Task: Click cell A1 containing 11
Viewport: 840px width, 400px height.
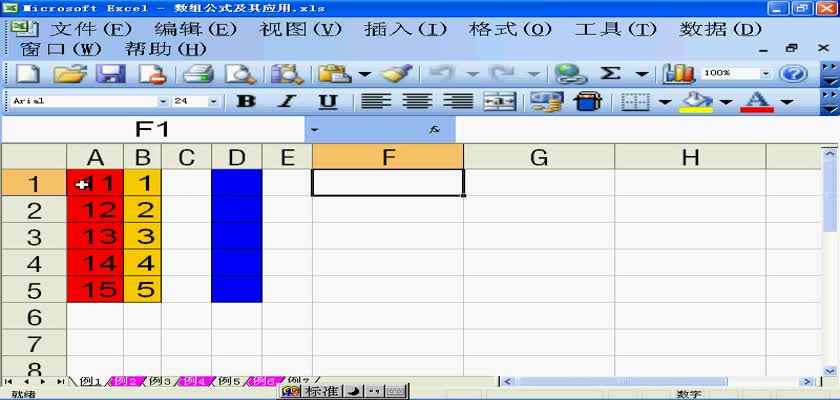Action: 95,183
